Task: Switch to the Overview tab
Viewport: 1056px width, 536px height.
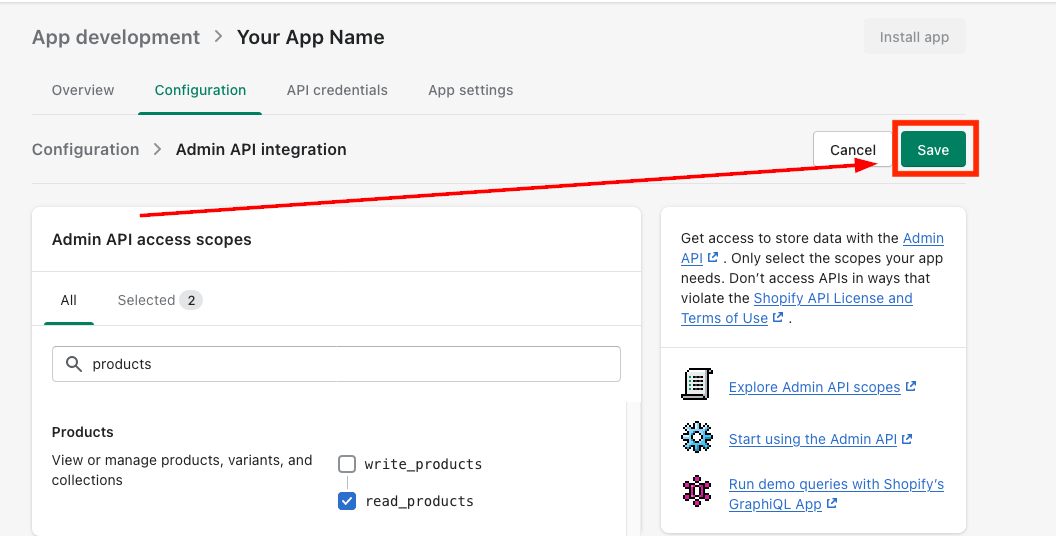Action: pos(83,90)
